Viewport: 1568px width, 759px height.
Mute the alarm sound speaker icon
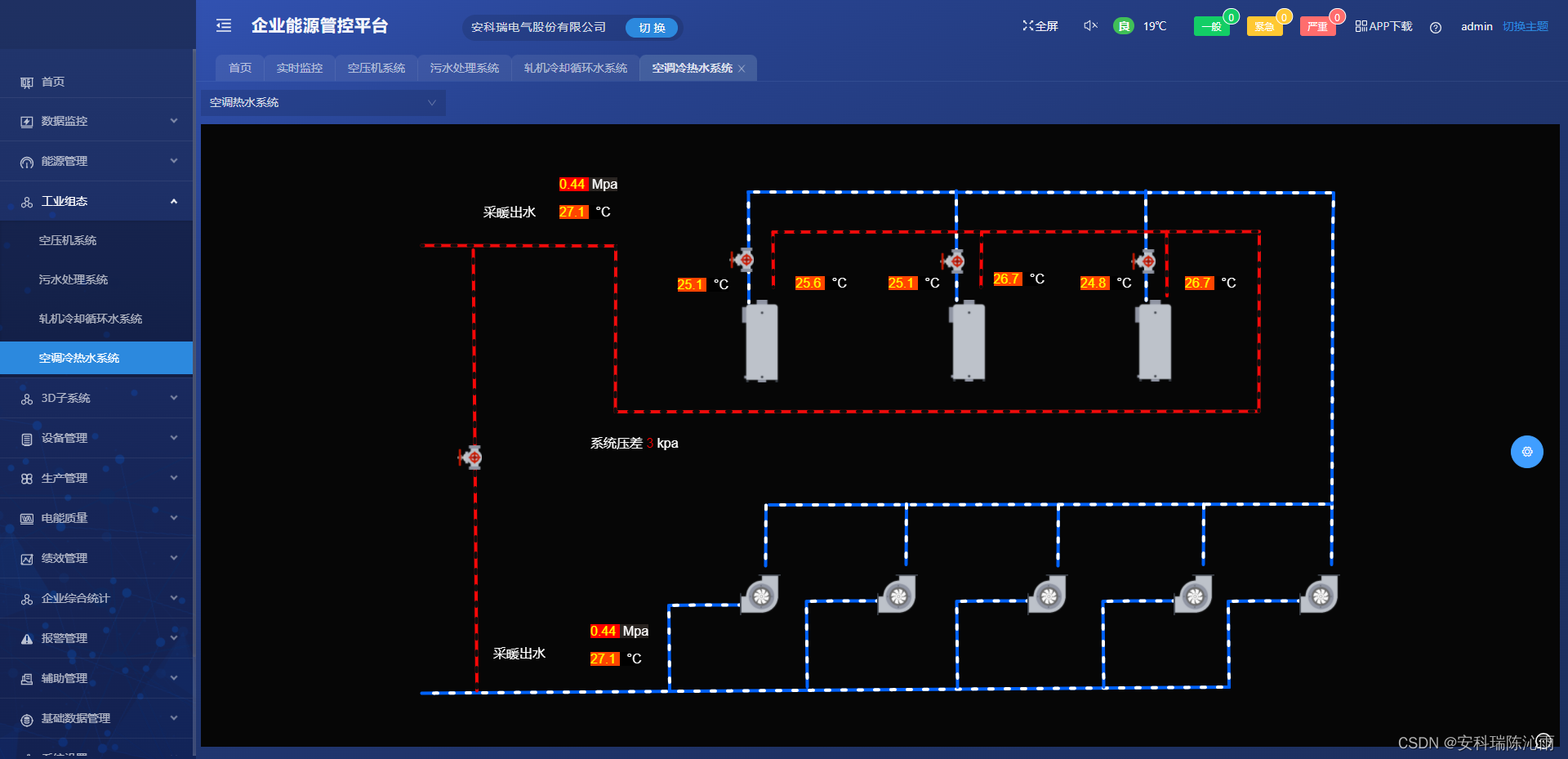1090,26
